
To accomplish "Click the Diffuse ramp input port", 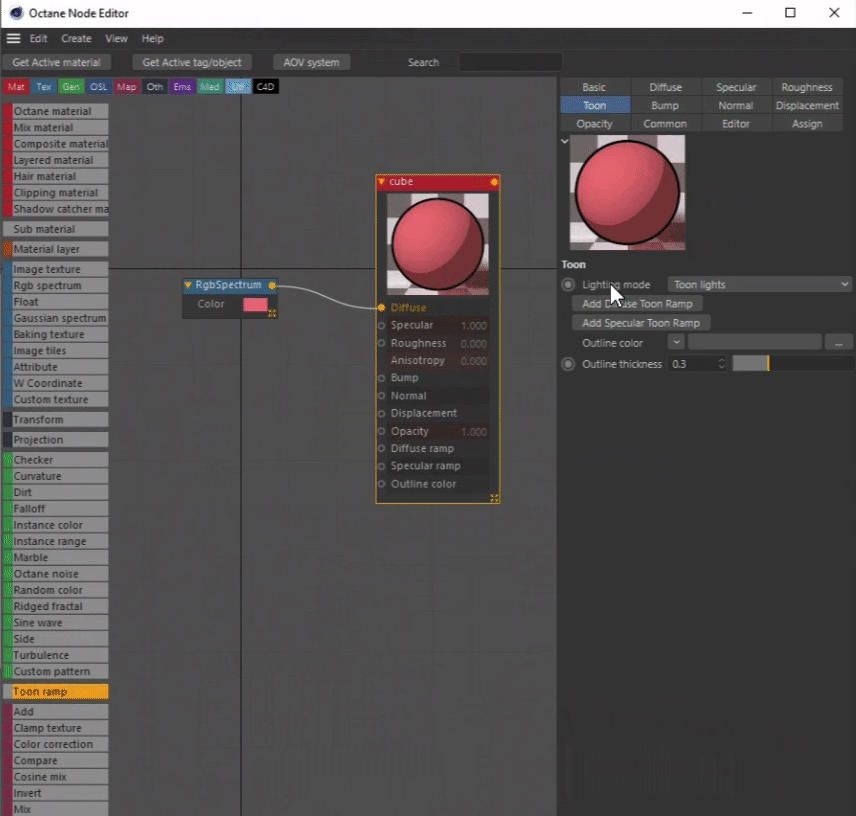I will point(382,449).
